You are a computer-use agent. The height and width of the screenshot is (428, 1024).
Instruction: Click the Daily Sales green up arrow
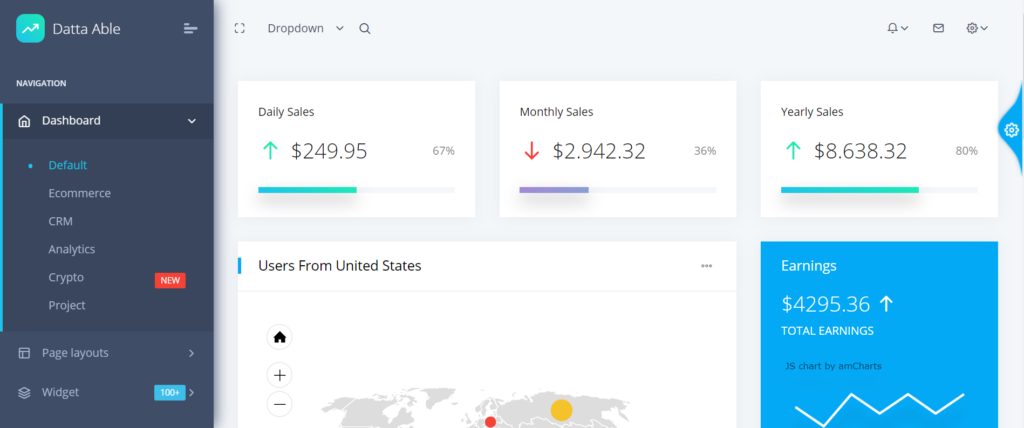(270, 151)
